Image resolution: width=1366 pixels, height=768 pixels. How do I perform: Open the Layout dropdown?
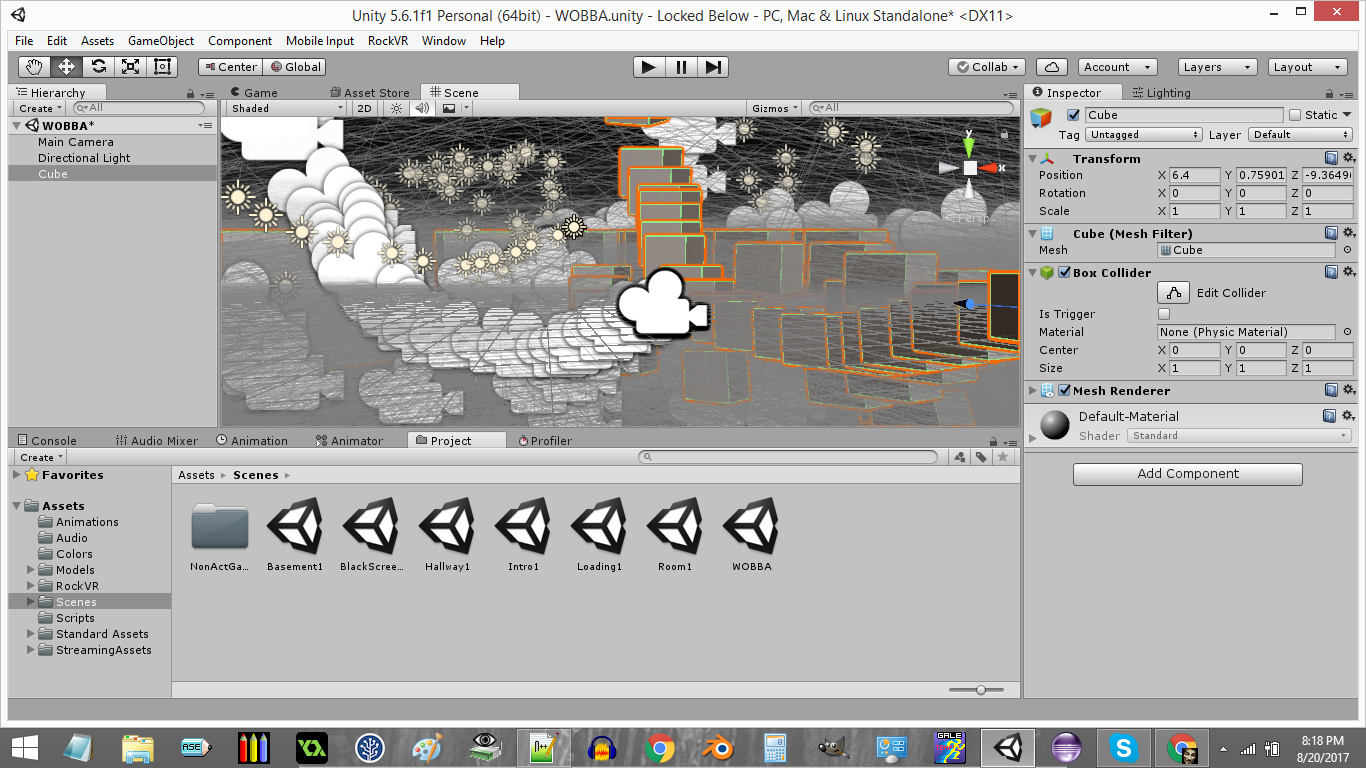click(1307, 67)
